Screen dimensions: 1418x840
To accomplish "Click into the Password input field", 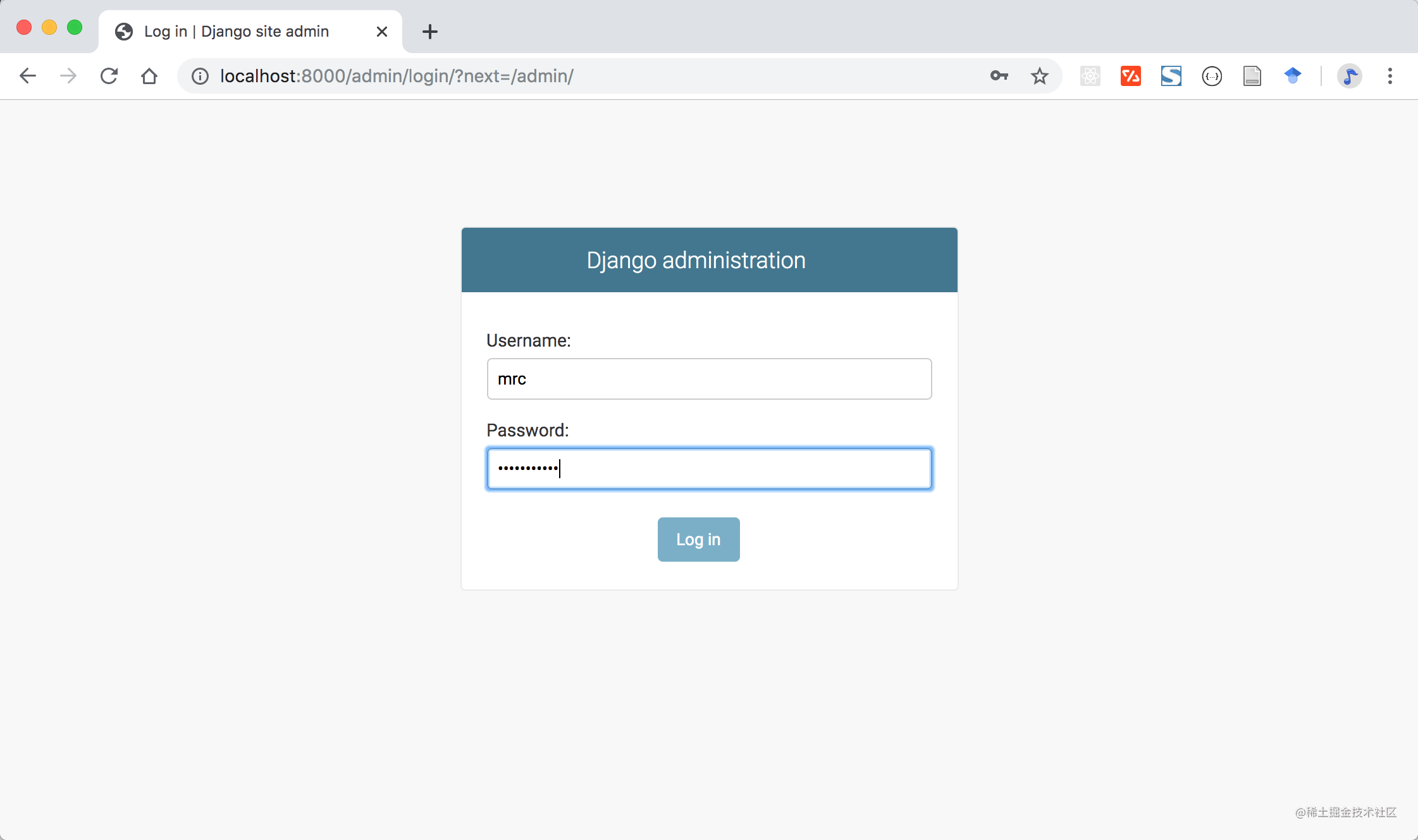I will point(709,469).
